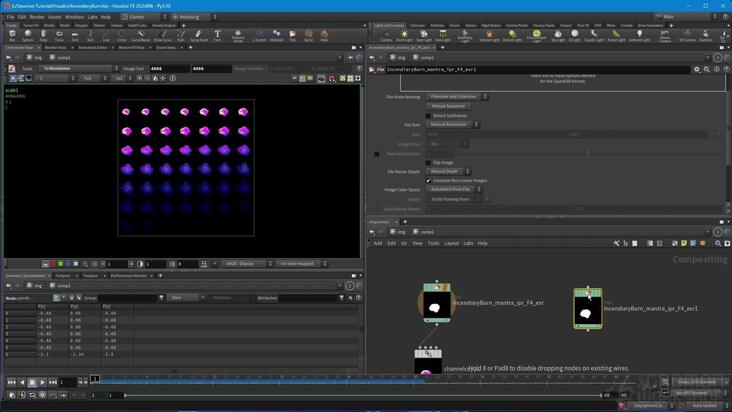Select the Spiral shelf tool
This screenshot has width=732, height=412.
(x=309, y=35)
